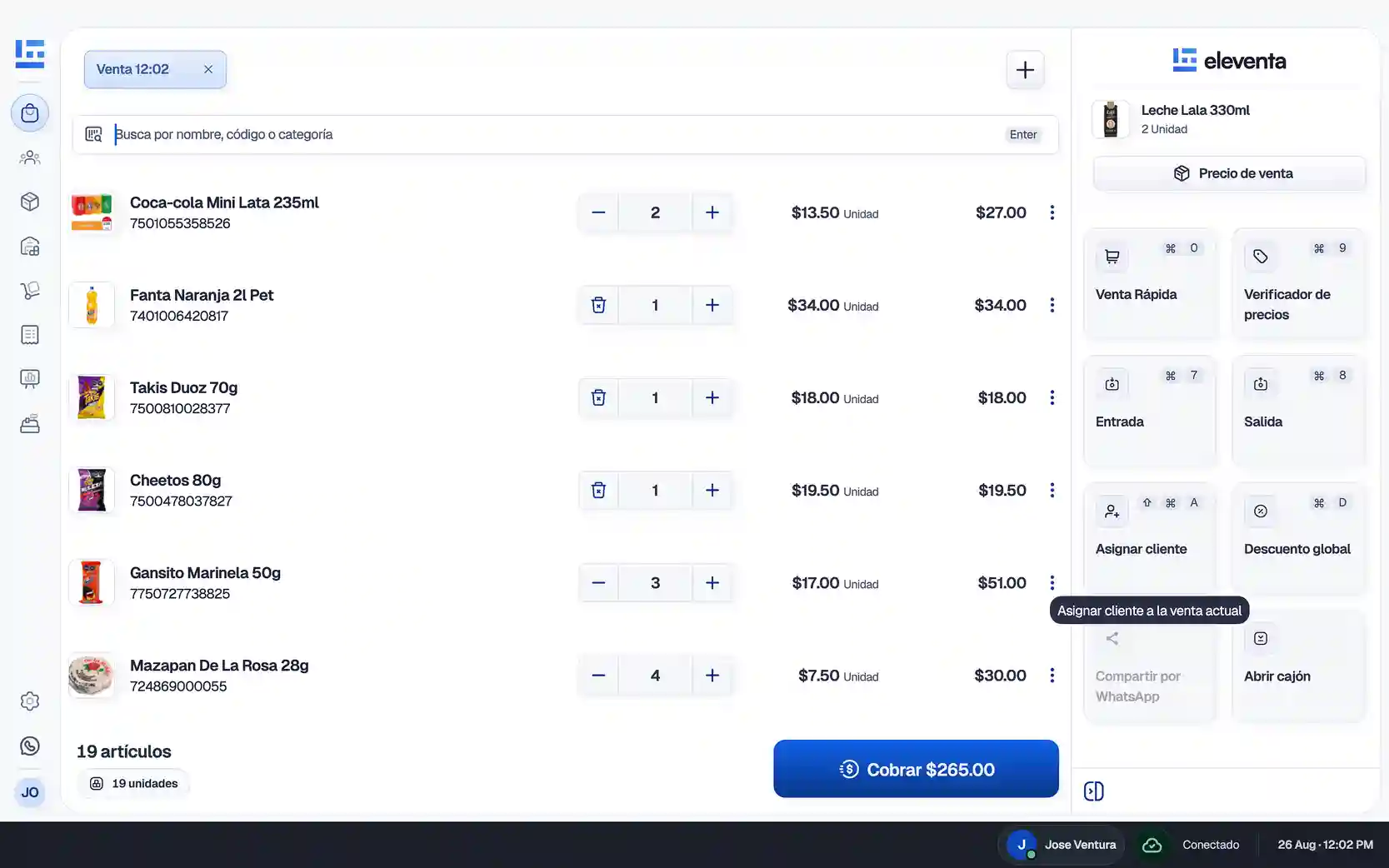Open the reports chart icon in sidebar

tap(30, 379)
